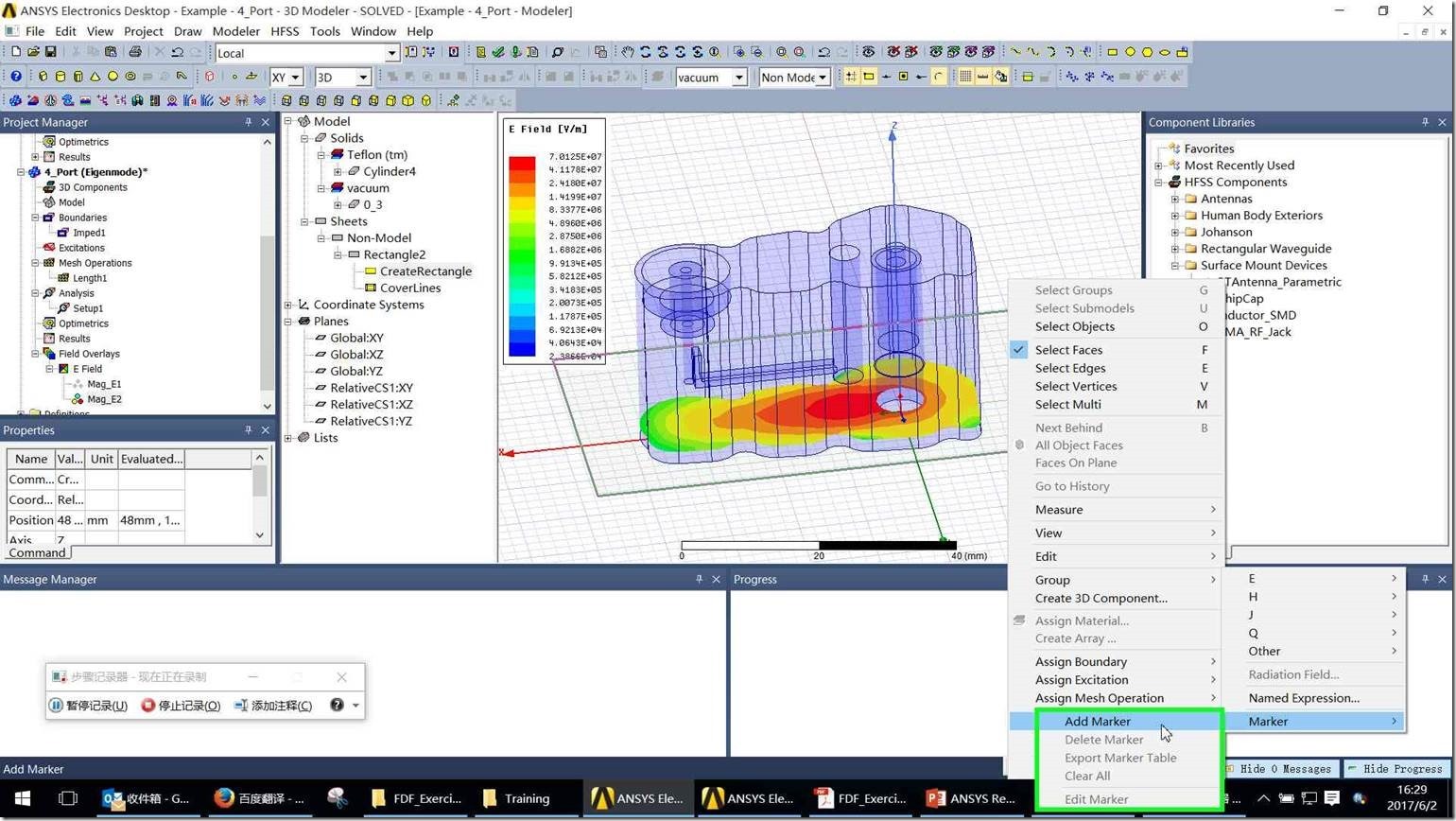Toggle auto-hide pin on Component Libraries panel
1456x821 pixels.
tap(1425, 122)
